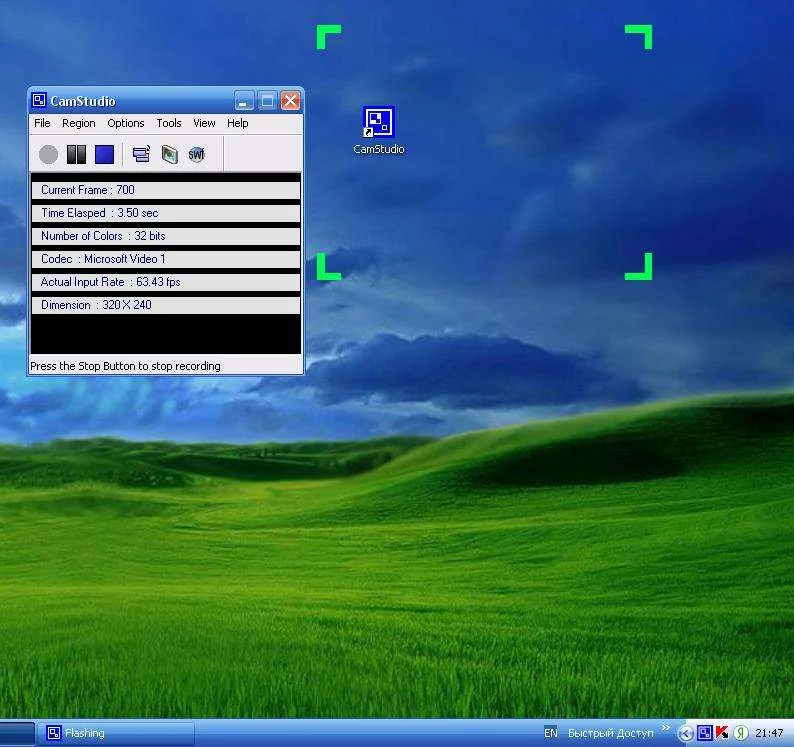Click the status bar stop recording message
The width and height of the screenshot is (794, 747).
(x=125, y=366)
